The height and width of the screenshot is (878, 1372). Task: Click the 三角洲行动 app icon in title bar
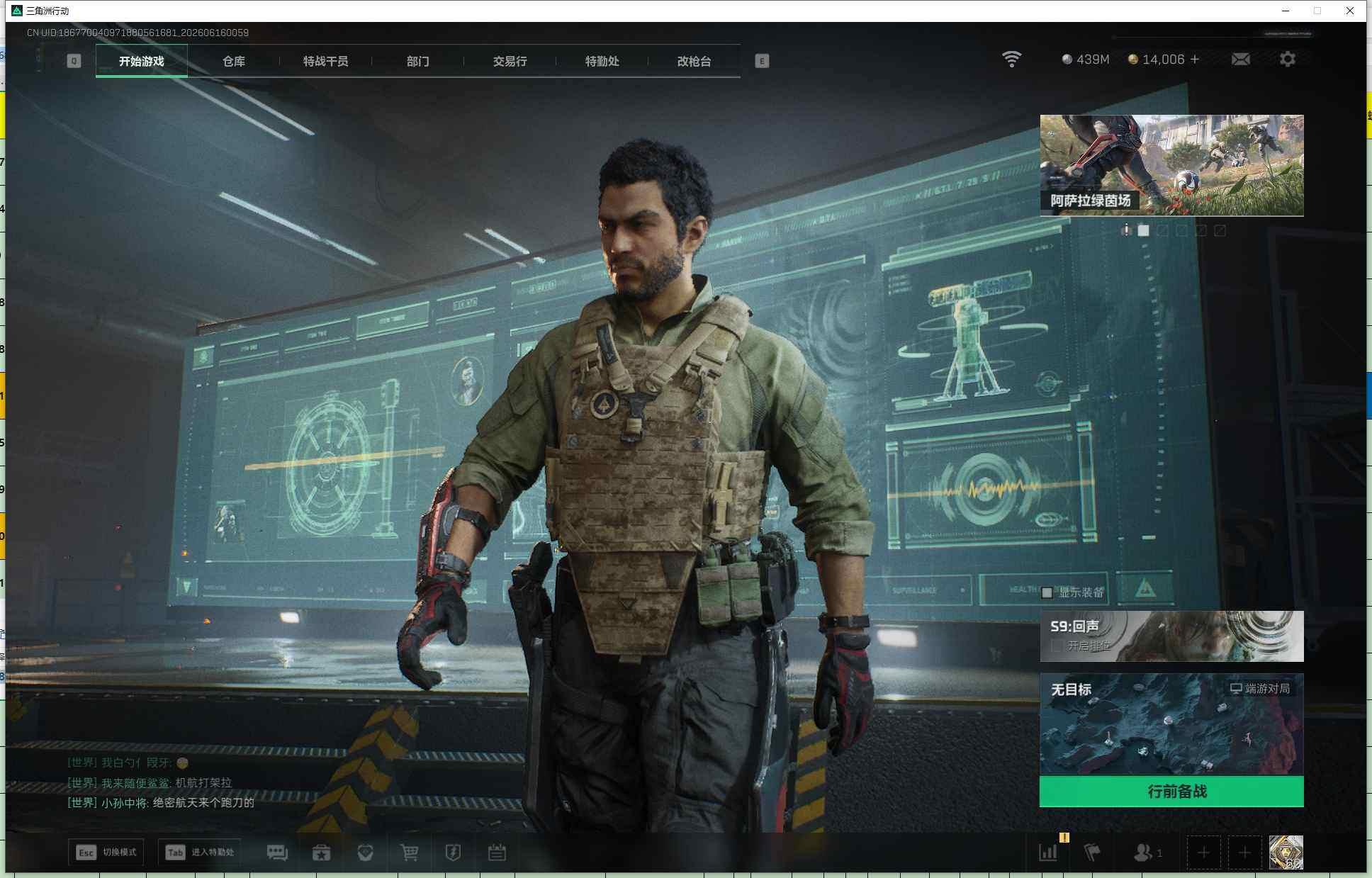(x=17, y=11)
